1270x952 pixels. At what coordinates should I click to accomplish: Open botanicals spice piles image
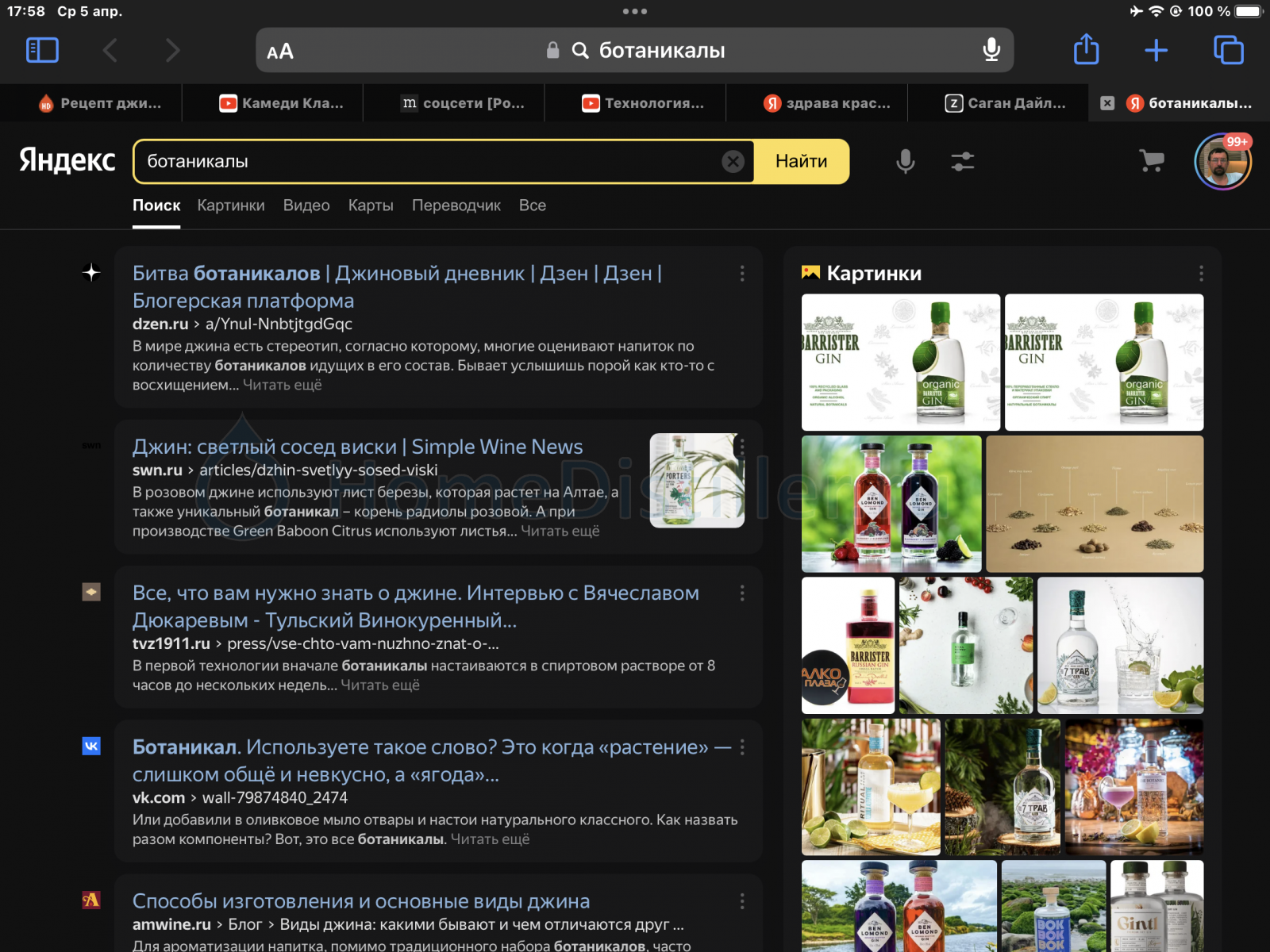[1095, 504]
